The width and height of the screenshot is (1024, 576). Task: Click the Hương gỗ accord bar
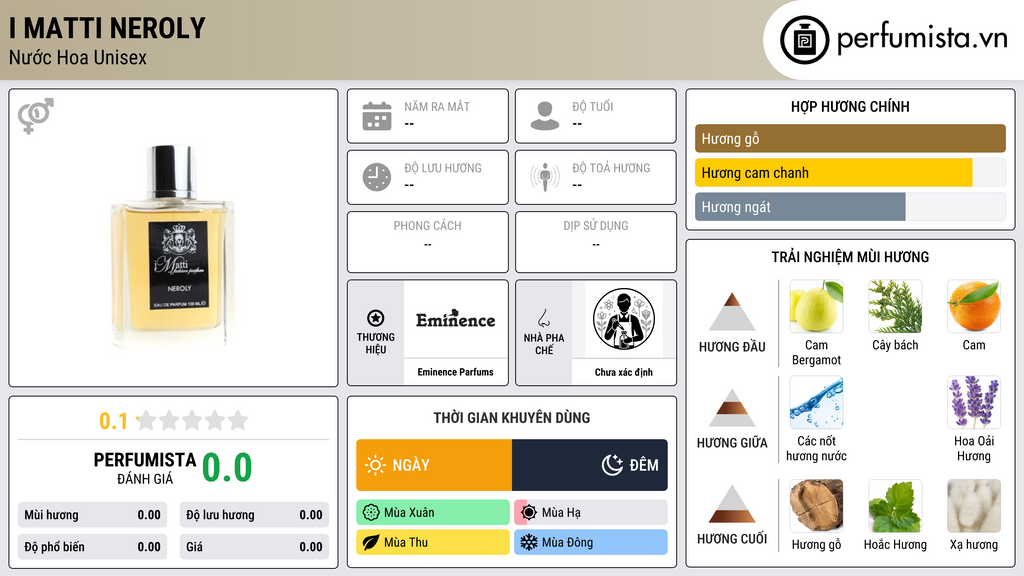click(x=850, y=138)
